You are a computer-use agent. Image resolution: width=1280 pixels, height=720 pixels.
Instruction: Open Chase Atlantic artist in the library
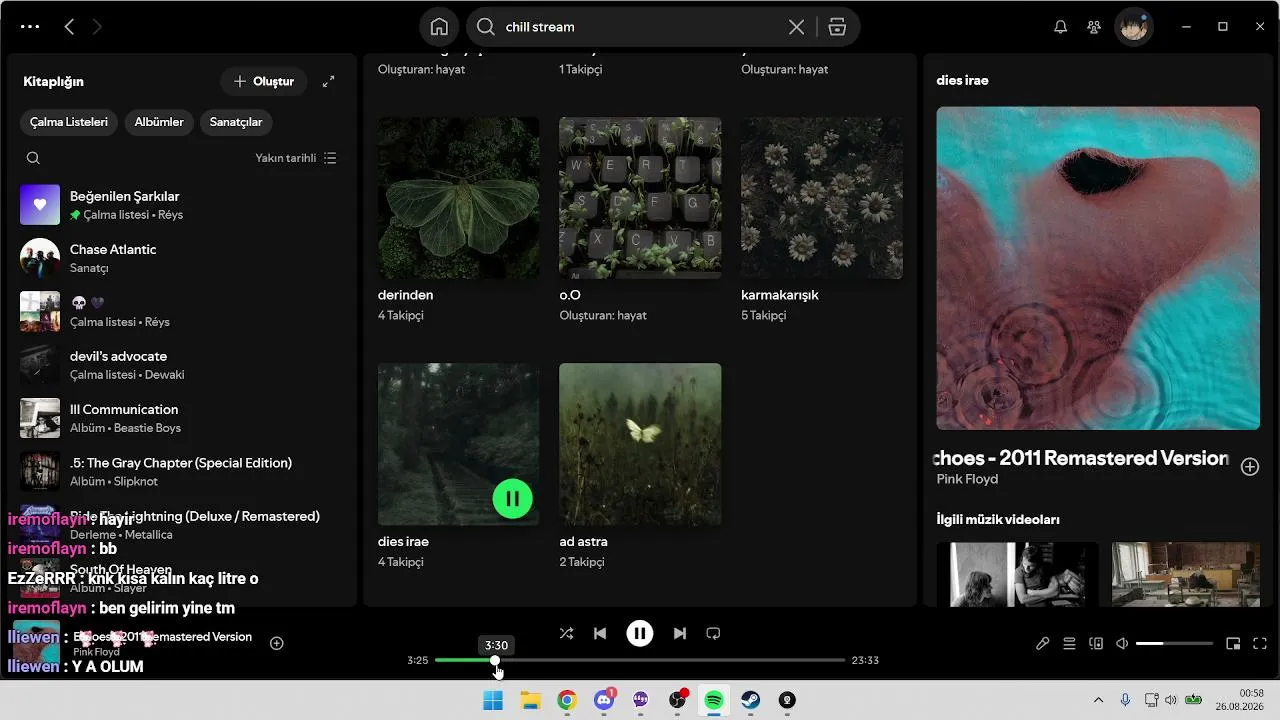pos(181,258)
